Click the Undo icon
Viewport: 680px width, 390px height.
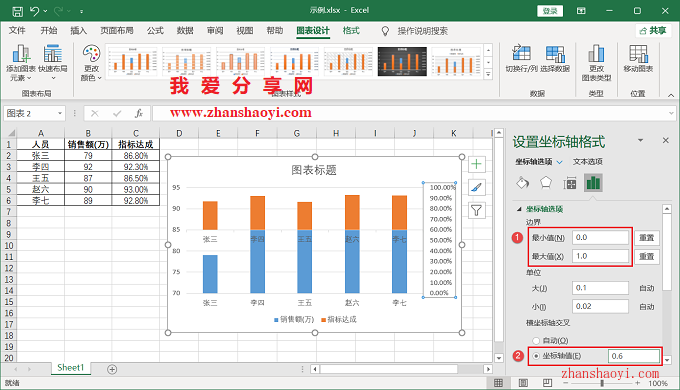click(34, 11)
